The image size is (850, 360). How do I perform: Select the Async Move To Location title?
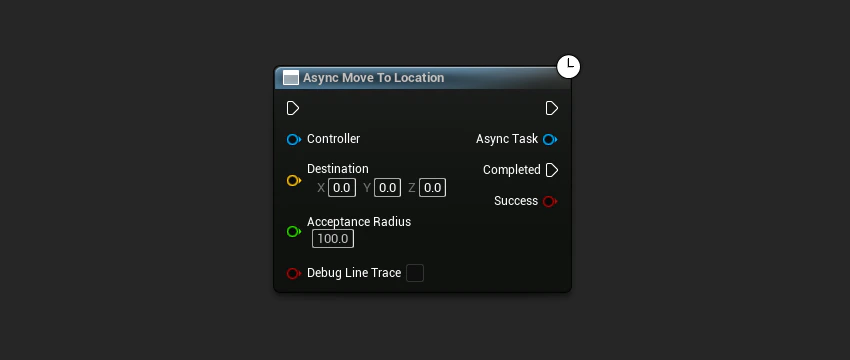374,78
